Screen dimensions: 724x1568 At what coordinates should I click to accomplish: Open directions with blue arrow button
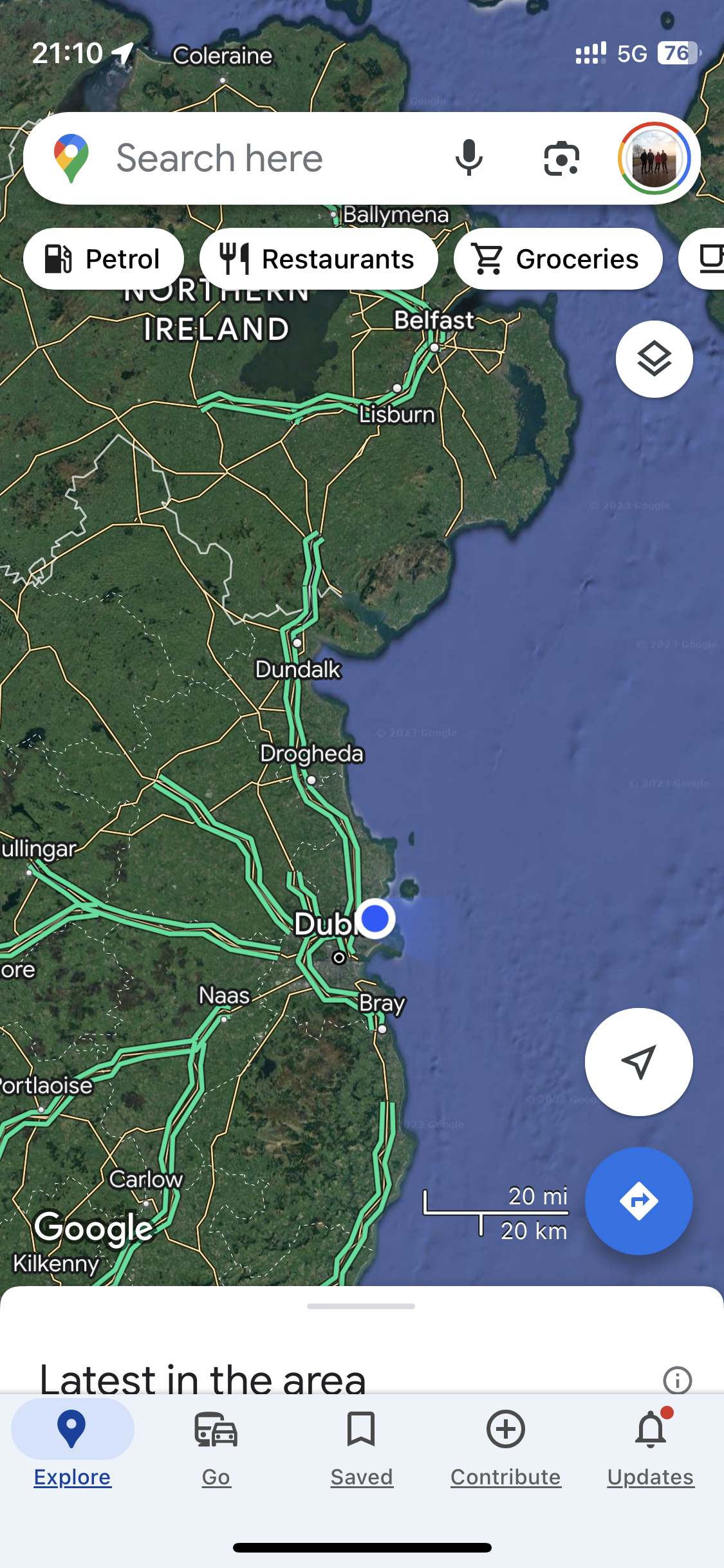638,1201
